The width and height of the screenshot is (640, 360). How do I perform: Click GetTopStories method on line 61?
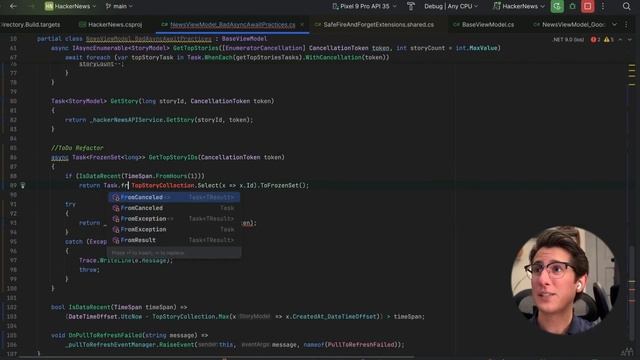[195, 48]
